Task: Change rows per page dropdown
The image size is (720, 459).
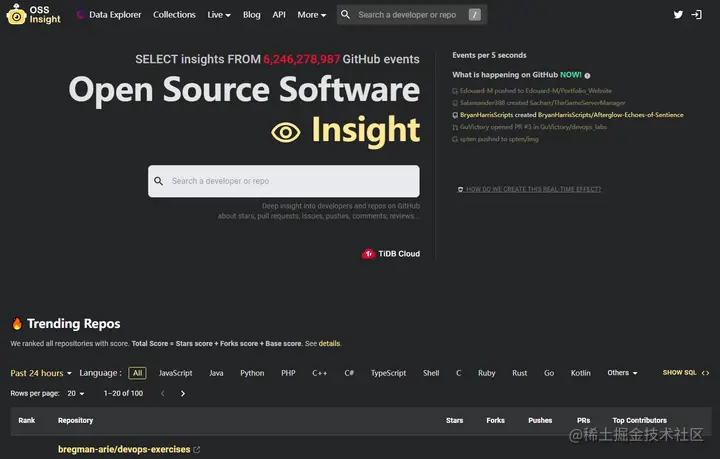Action: [76, 393]
